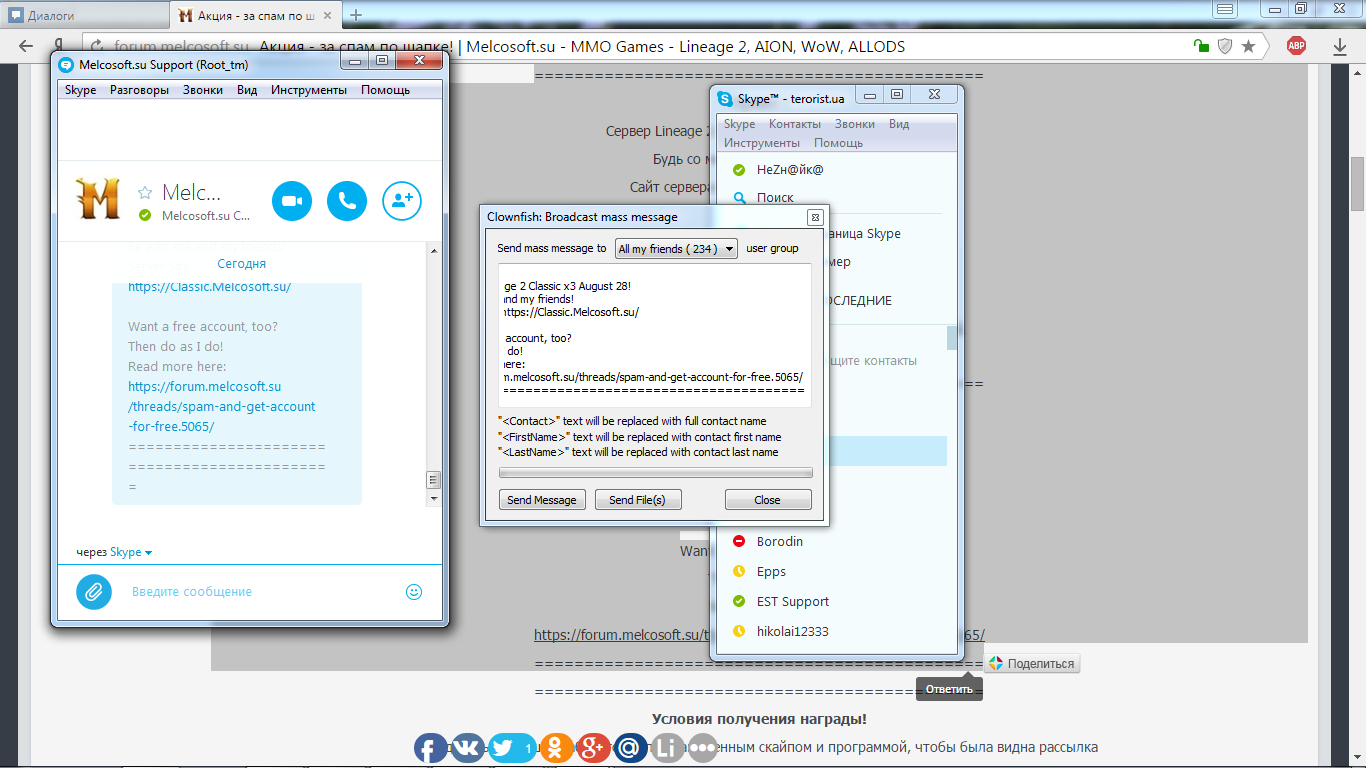Open a new browser tab
Viewport: 1366px width, 768px height.
(x=356, y=15)
